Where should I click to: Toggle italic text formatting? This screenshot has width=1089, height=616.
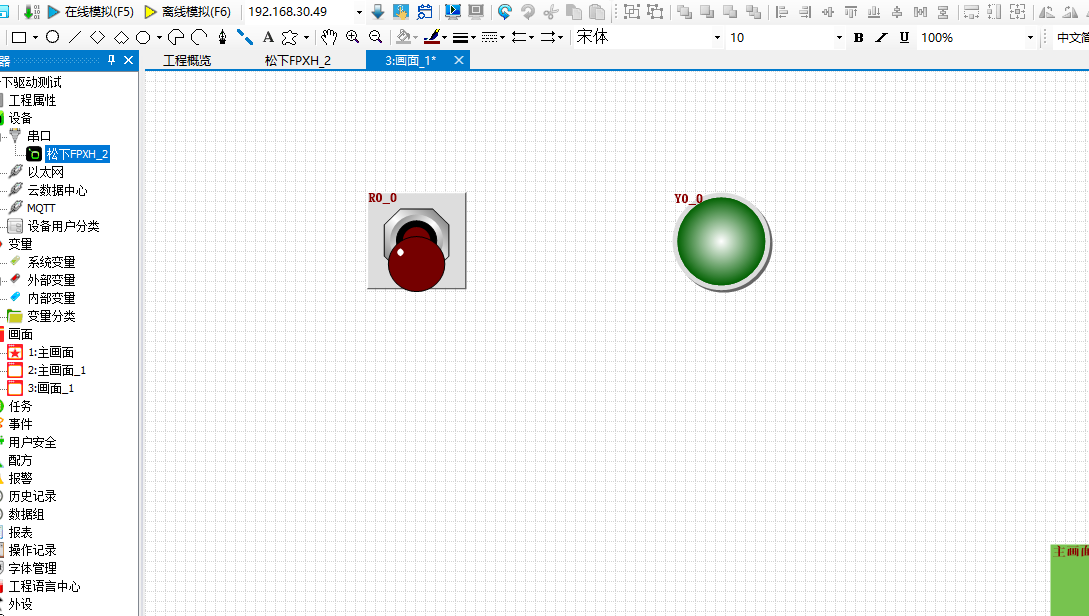click(x=881, y=38)
